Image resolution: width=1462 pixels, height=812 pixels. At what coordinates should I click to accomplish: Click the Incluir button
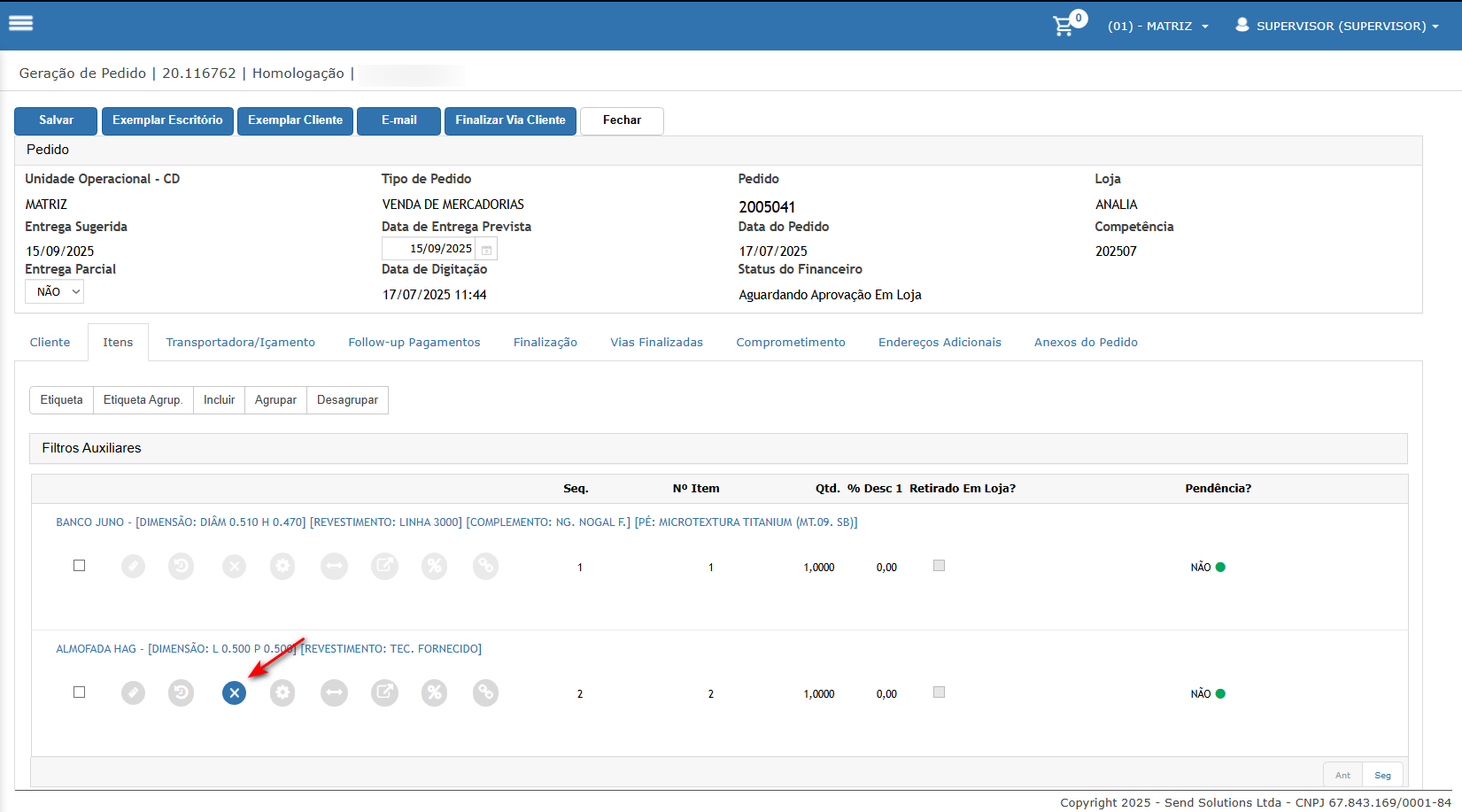coord(219,400)
